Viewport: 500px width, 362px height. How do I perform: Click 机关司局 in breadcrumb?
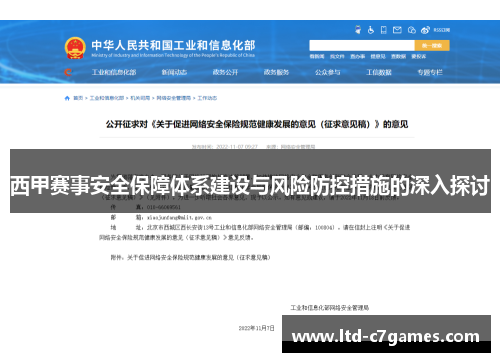click(140, 98)
